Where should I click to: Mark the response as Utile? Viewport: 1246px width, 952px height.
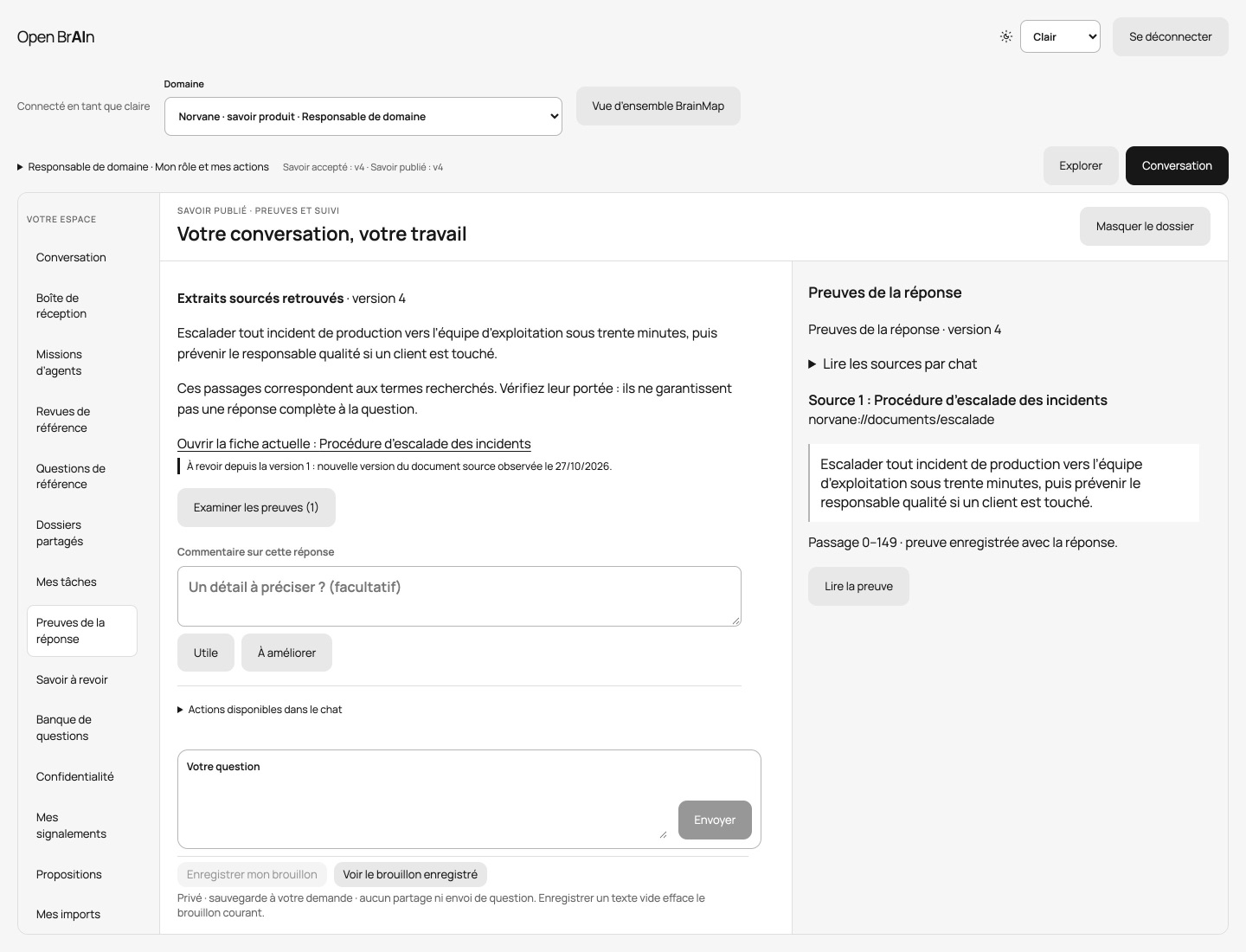(x=206, y=653)
